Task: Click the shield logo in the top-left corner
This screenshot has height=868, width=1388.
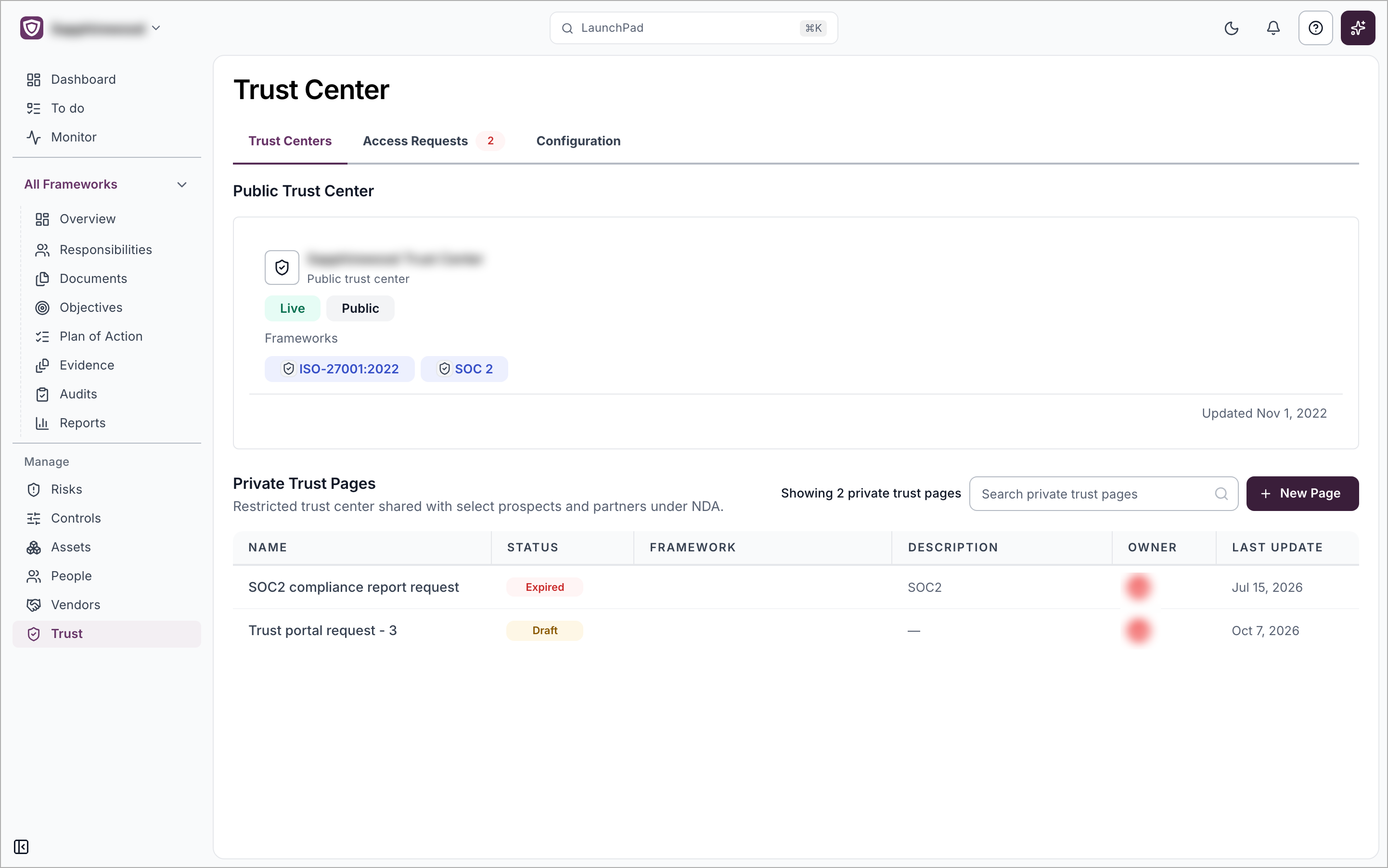Action: pos(32,27)
